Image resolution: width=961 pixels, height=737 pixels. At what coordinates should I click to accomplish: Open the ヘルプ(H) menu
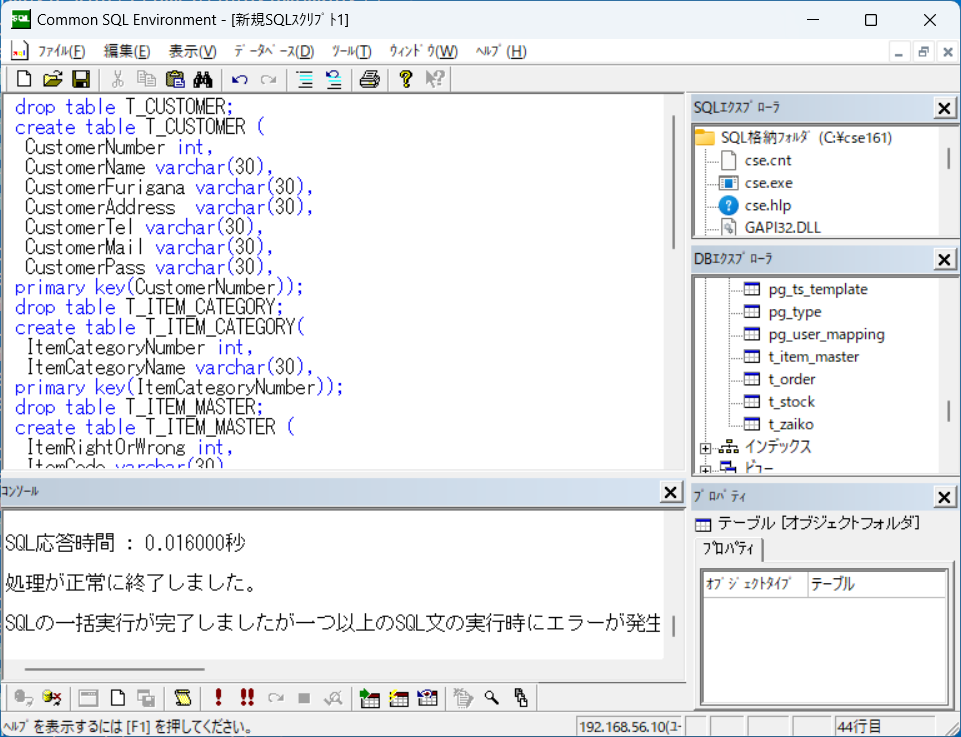(501, 51)
